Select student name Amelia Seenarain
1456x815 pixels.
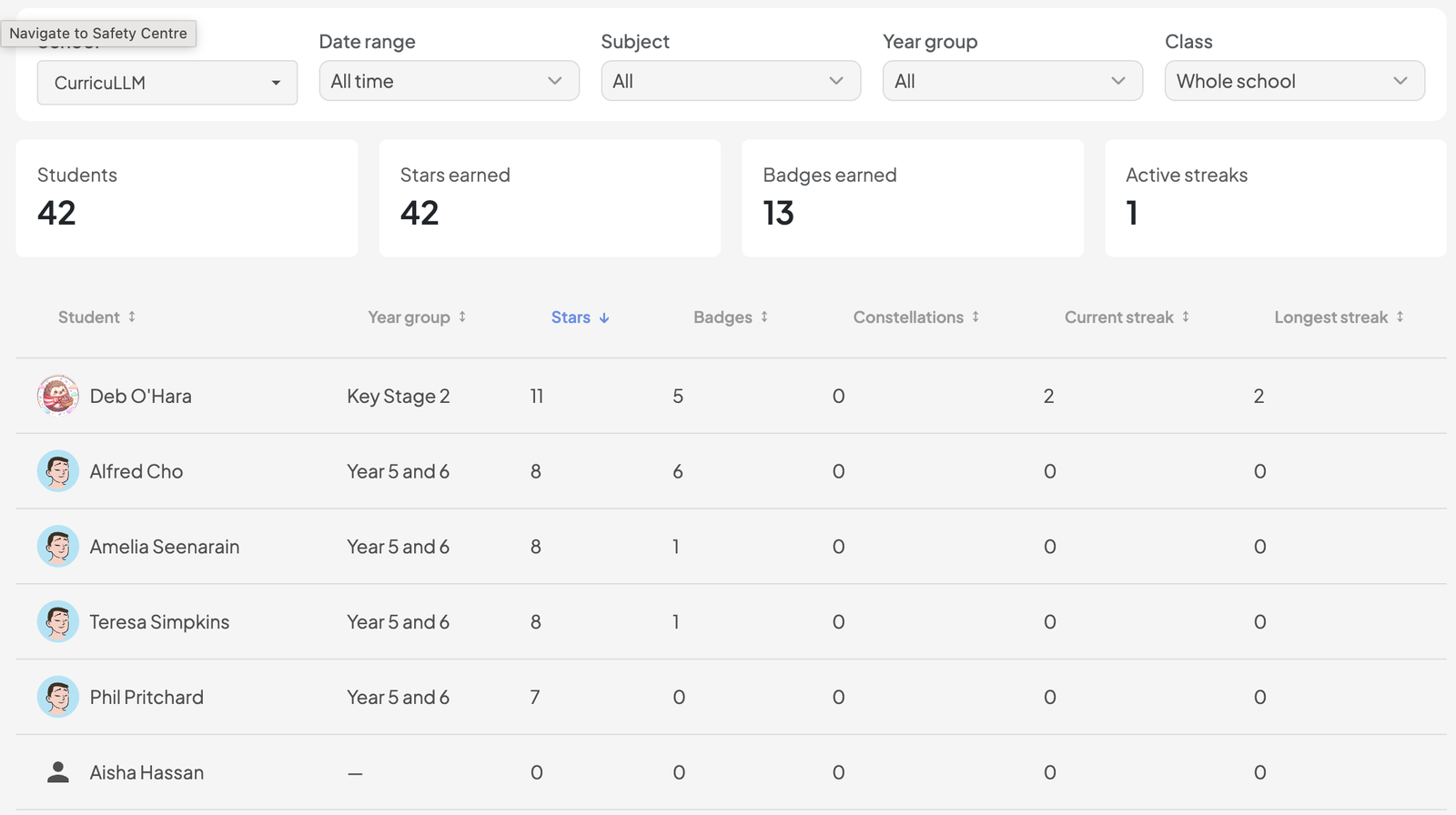pyautogui.click(x=165, y=547)
